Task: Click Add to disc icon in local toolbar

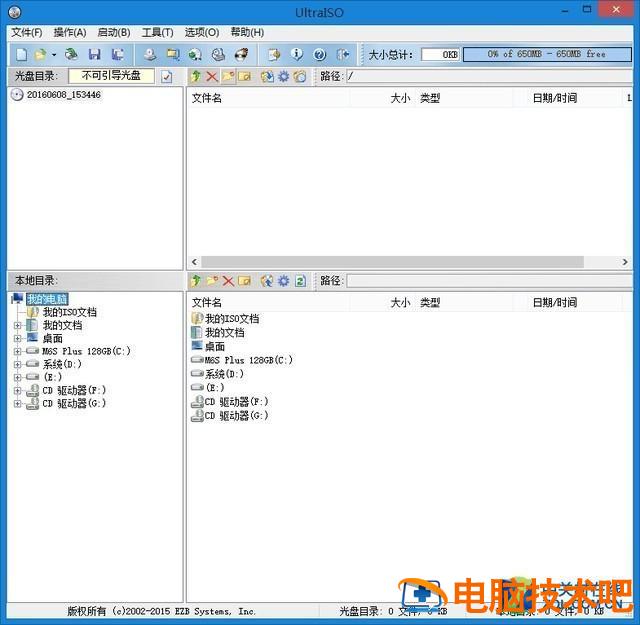Action: 267,281
